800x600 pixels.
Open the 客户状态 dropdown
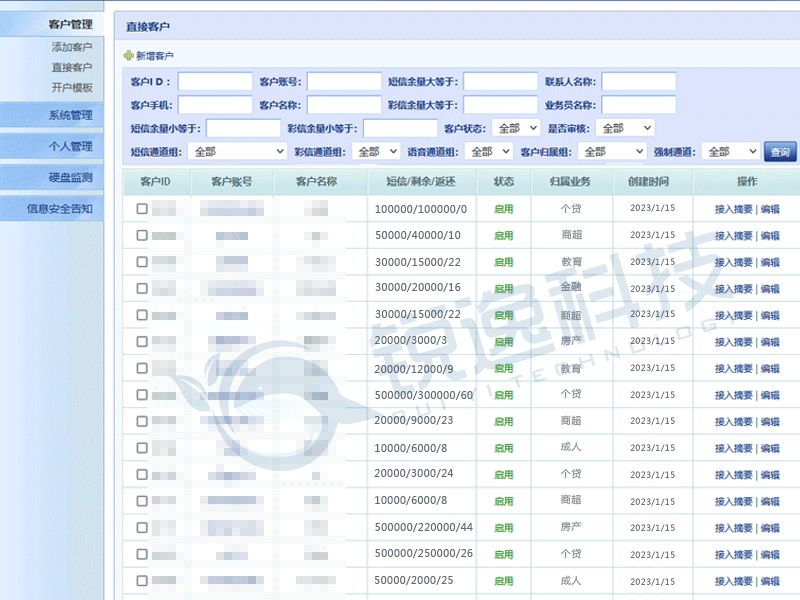516,128
